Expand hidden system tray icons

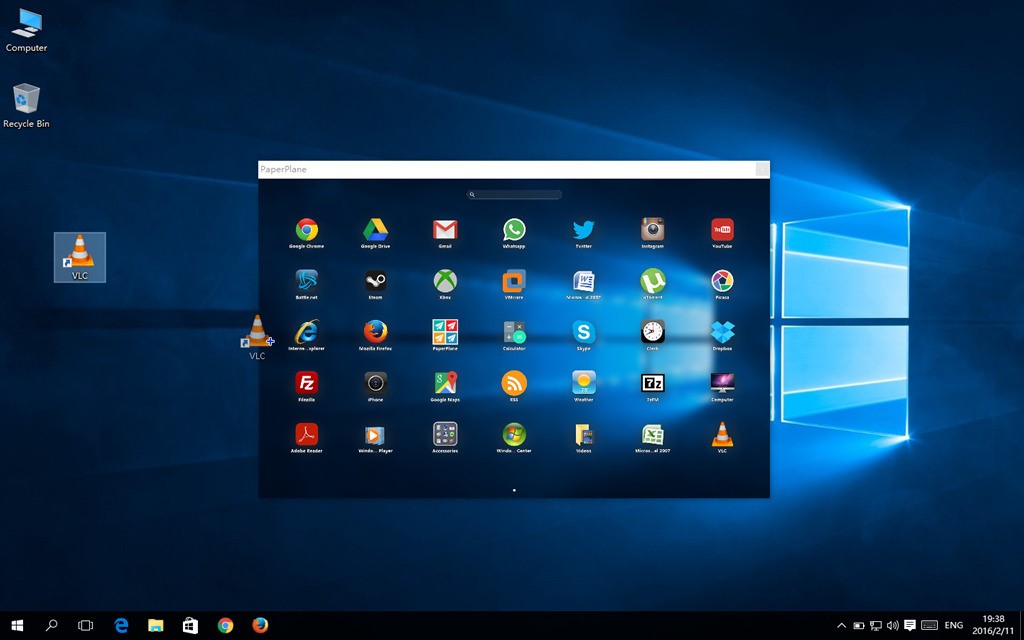click(841, 626)
